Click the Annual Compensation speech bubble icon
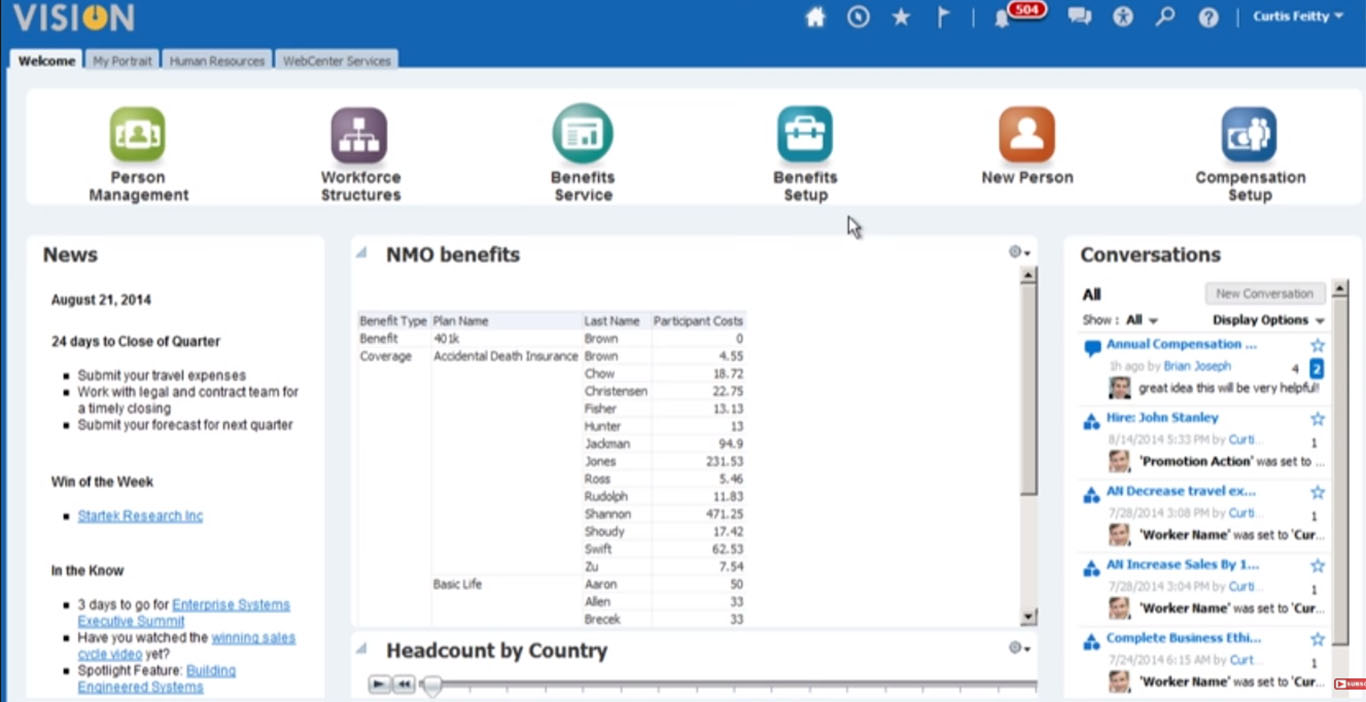 pyautogui.click(x=1092, y=348)
